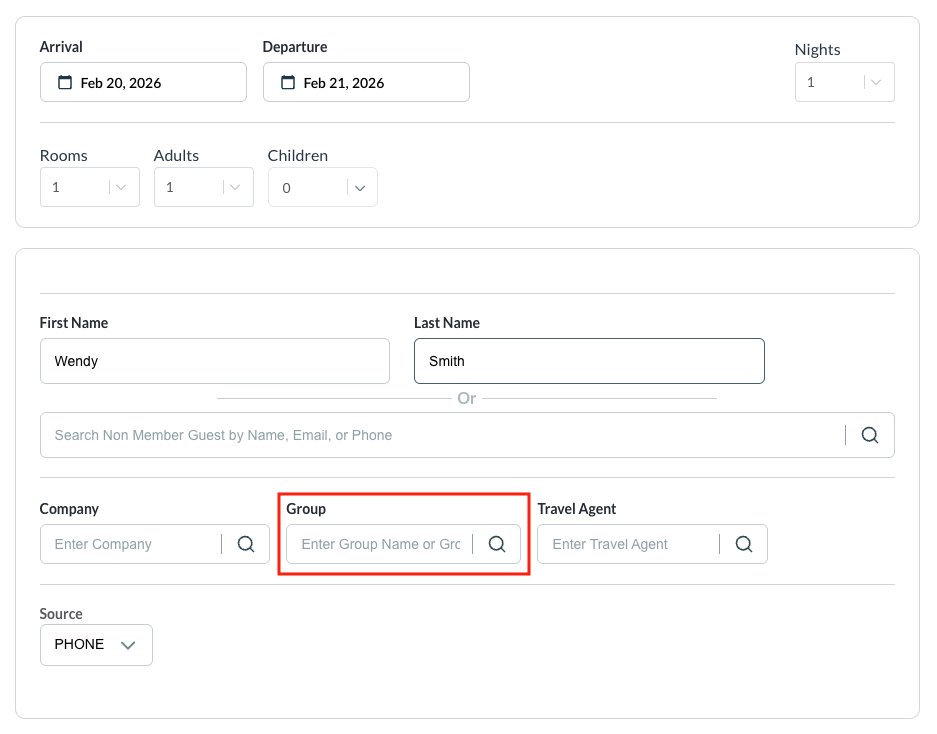Viewport: 937px width, 734px height.
Task: Click the Company search magnifier icon
Action: [246, 544]
